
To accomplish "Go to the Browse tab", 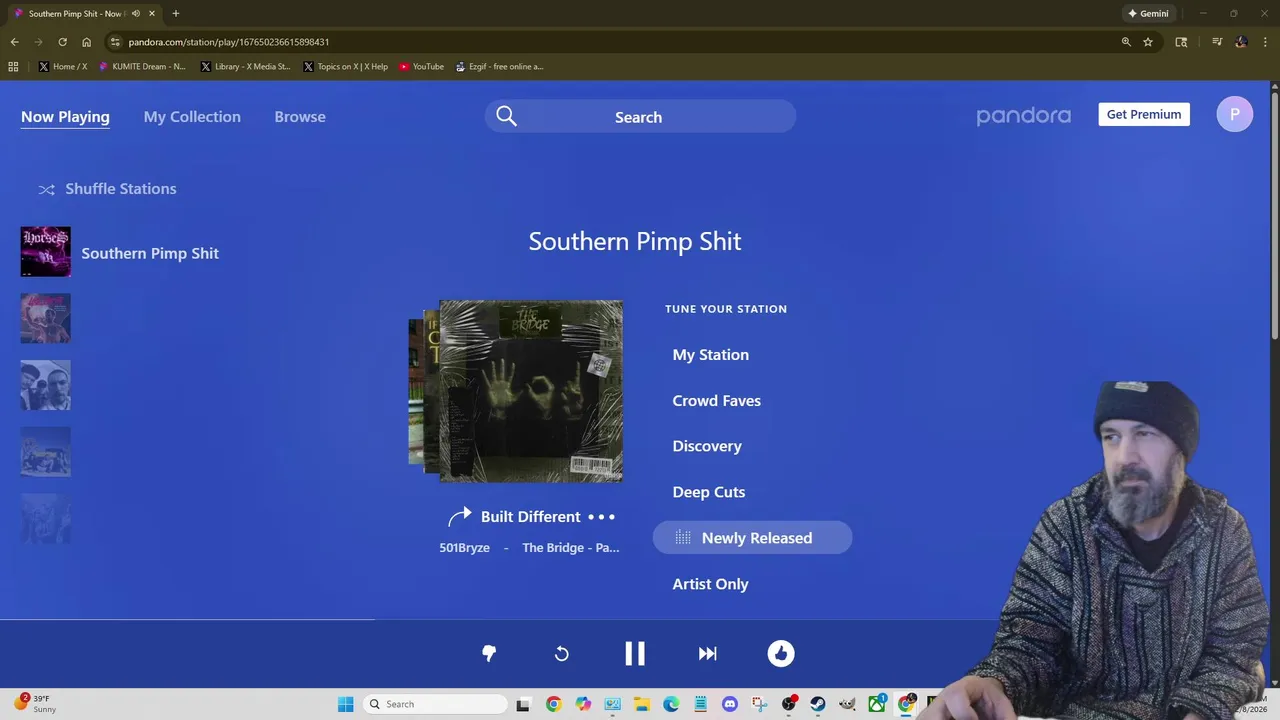I will coord(300,117).
